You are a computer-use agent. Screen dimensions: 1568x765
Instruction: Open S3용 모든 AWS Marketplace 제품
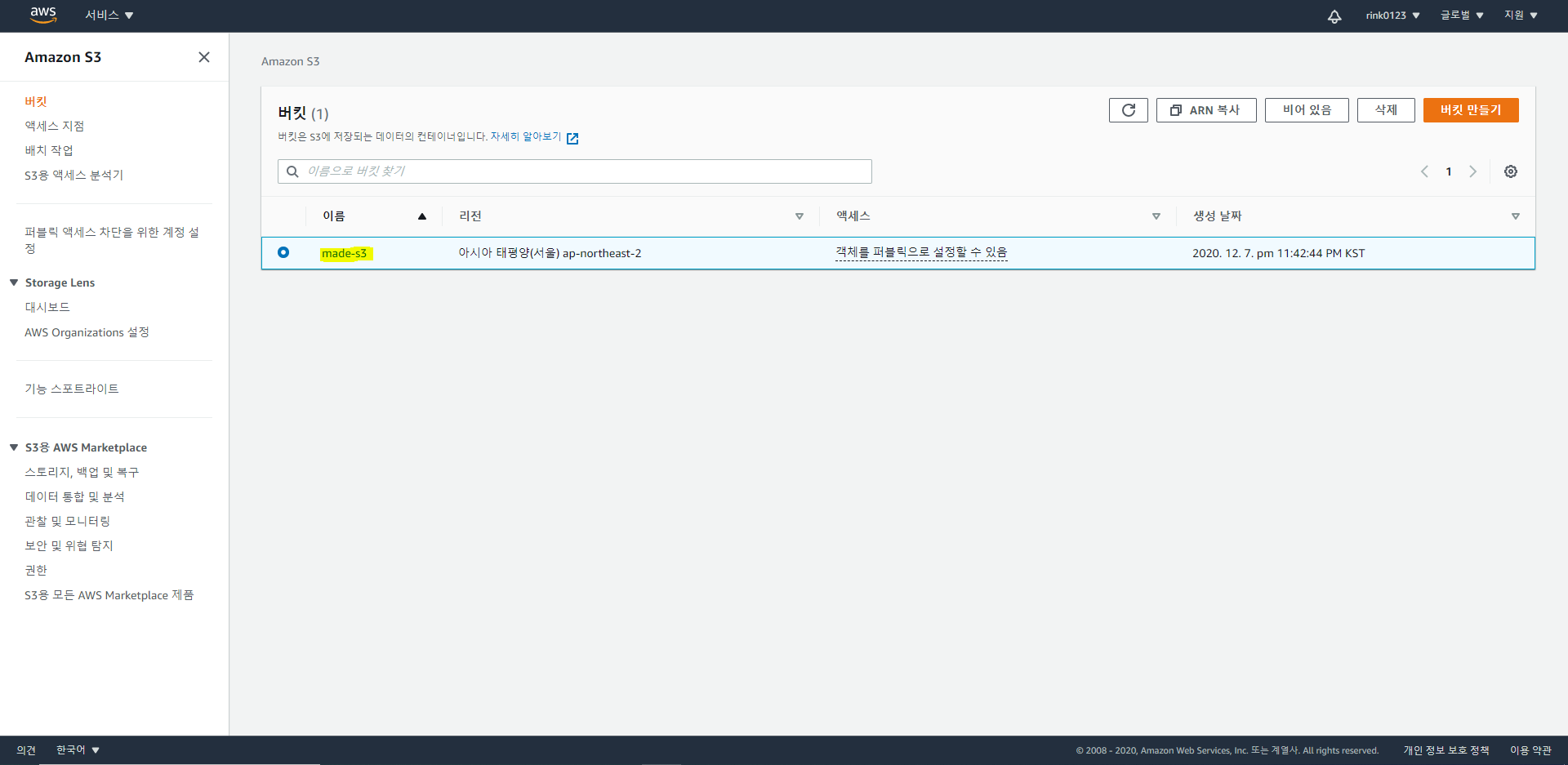coord(109,595)
